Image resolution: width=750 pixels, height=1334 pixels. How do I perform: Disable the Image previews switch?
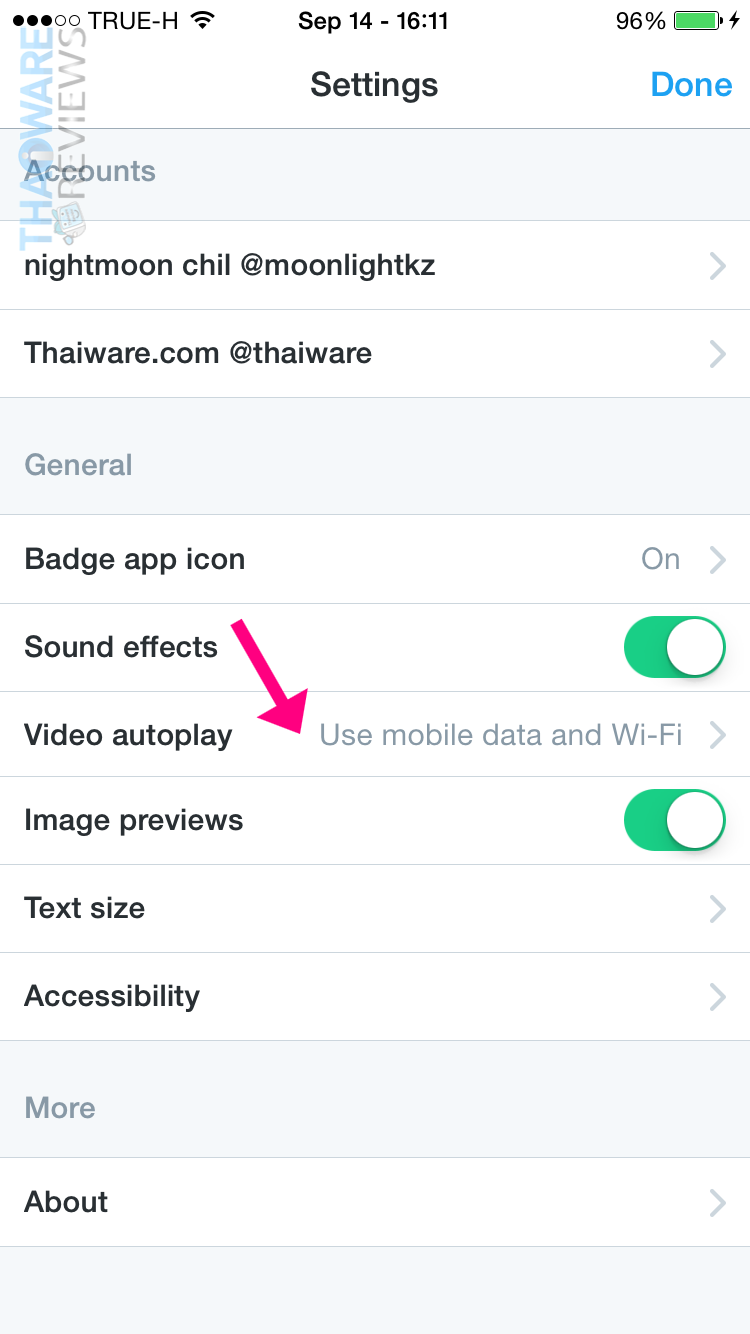click(x=674, y=820)
